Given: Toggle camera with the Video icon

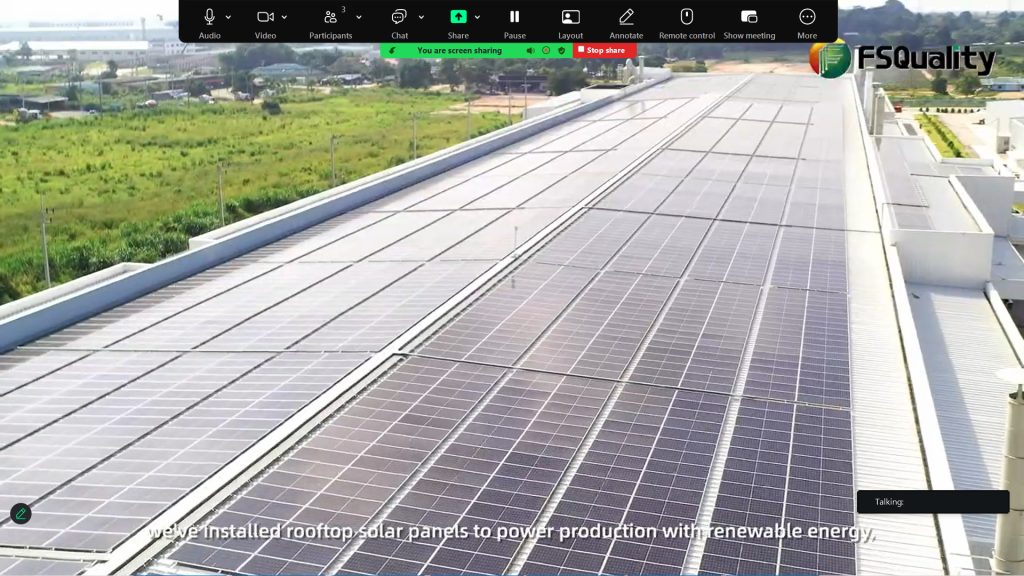Looking at the screenshot, I should point(265,17).
